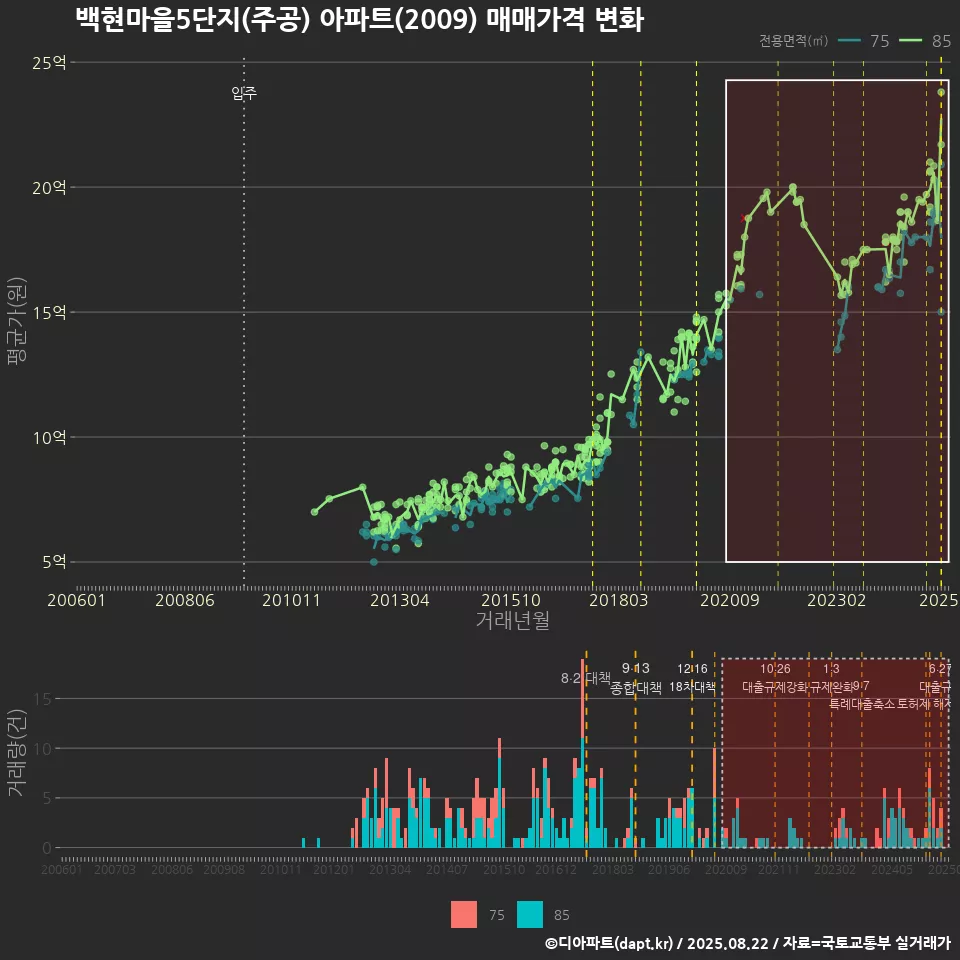Click the 18차대책 policy label
Viewport: 960px width, 960px height.
692,687
